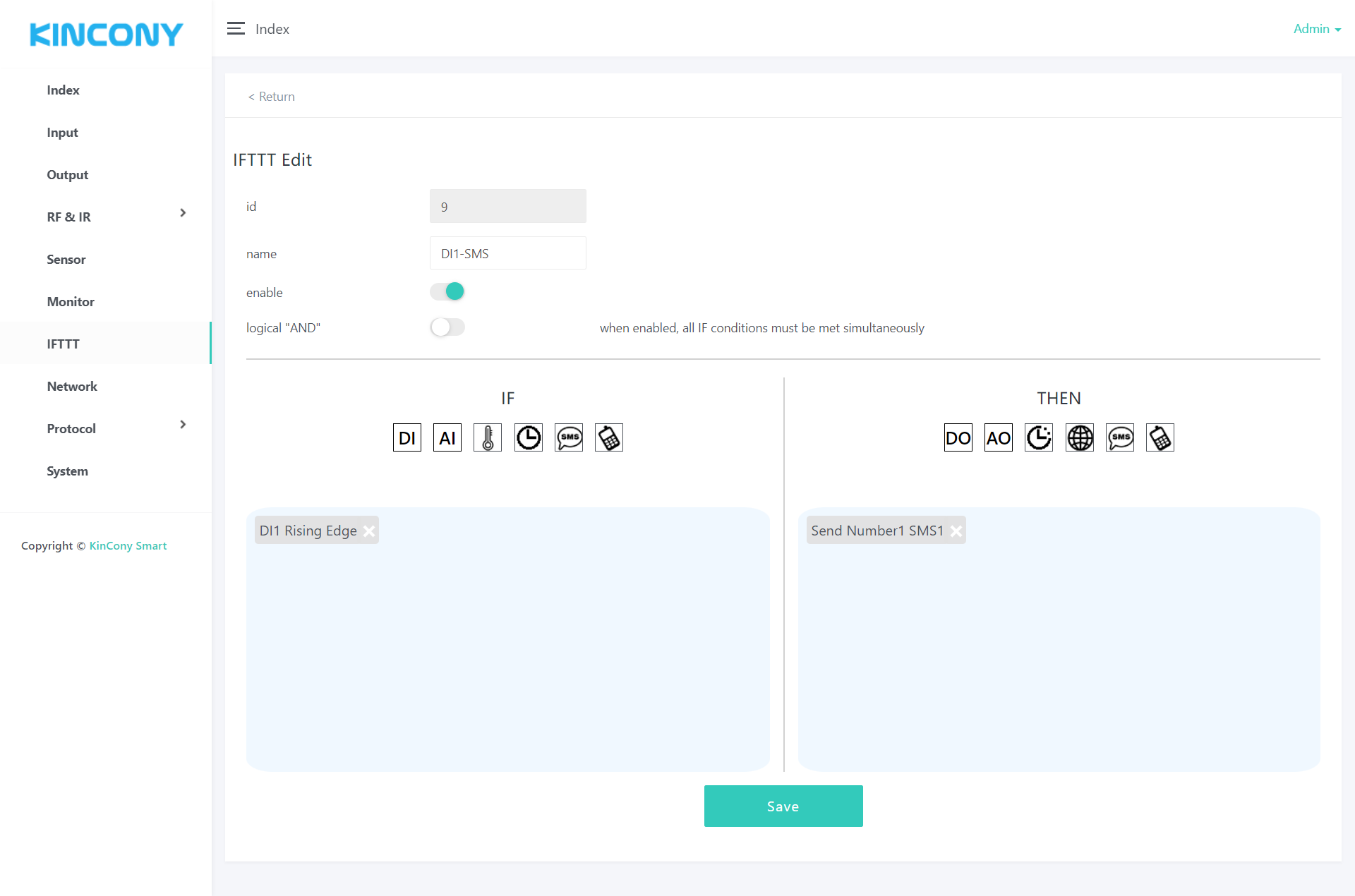This screenshot has width=1355, height=896.
Task: Click the name input field
Action: pyautogui.click(x=507, y=253)
